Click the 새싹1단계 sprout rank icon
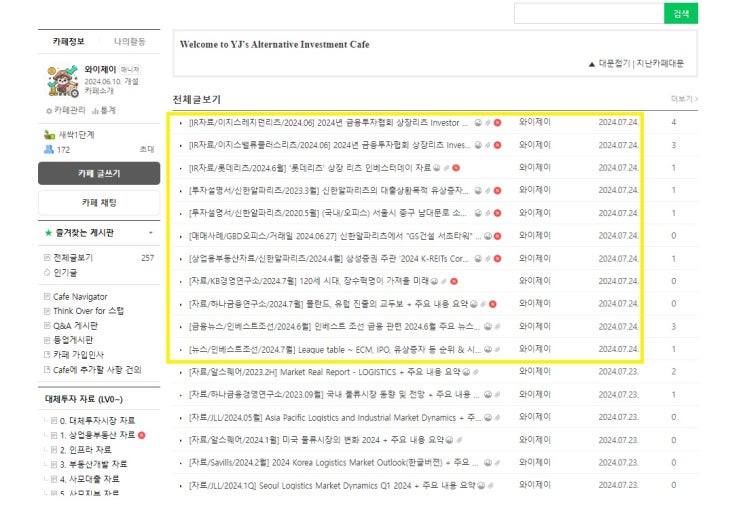743x526 pixels. [x=49, y=135]
